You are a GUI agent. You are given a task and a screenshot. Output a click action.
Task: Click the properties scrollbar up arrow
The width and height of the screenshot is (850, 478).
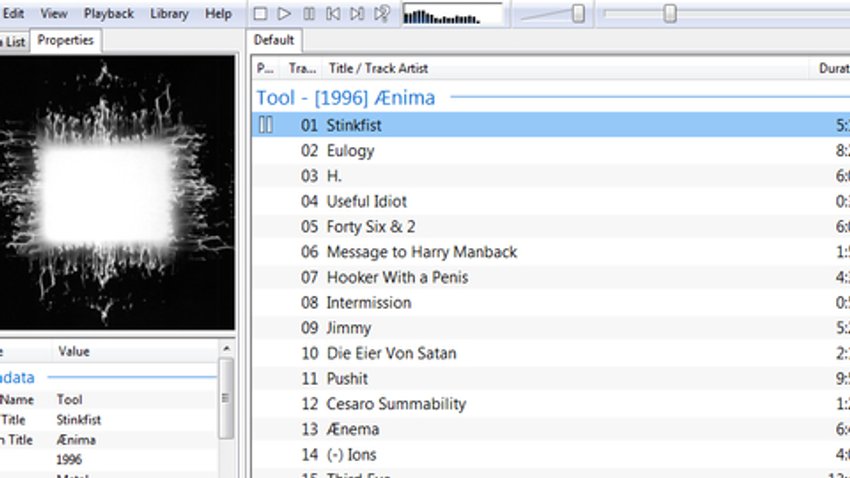tap(227, 348)
